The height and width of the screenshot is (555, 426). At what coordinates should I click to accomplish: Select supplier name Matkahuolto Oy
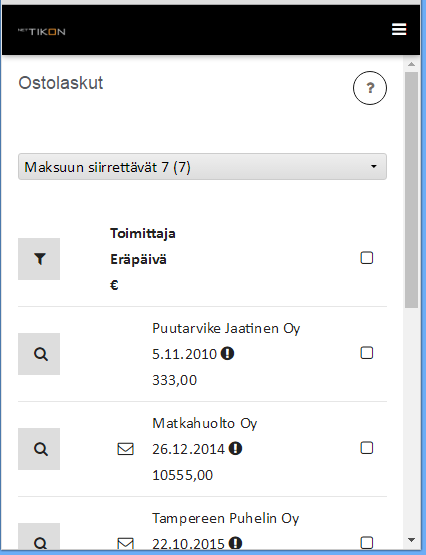coord(205,423)
